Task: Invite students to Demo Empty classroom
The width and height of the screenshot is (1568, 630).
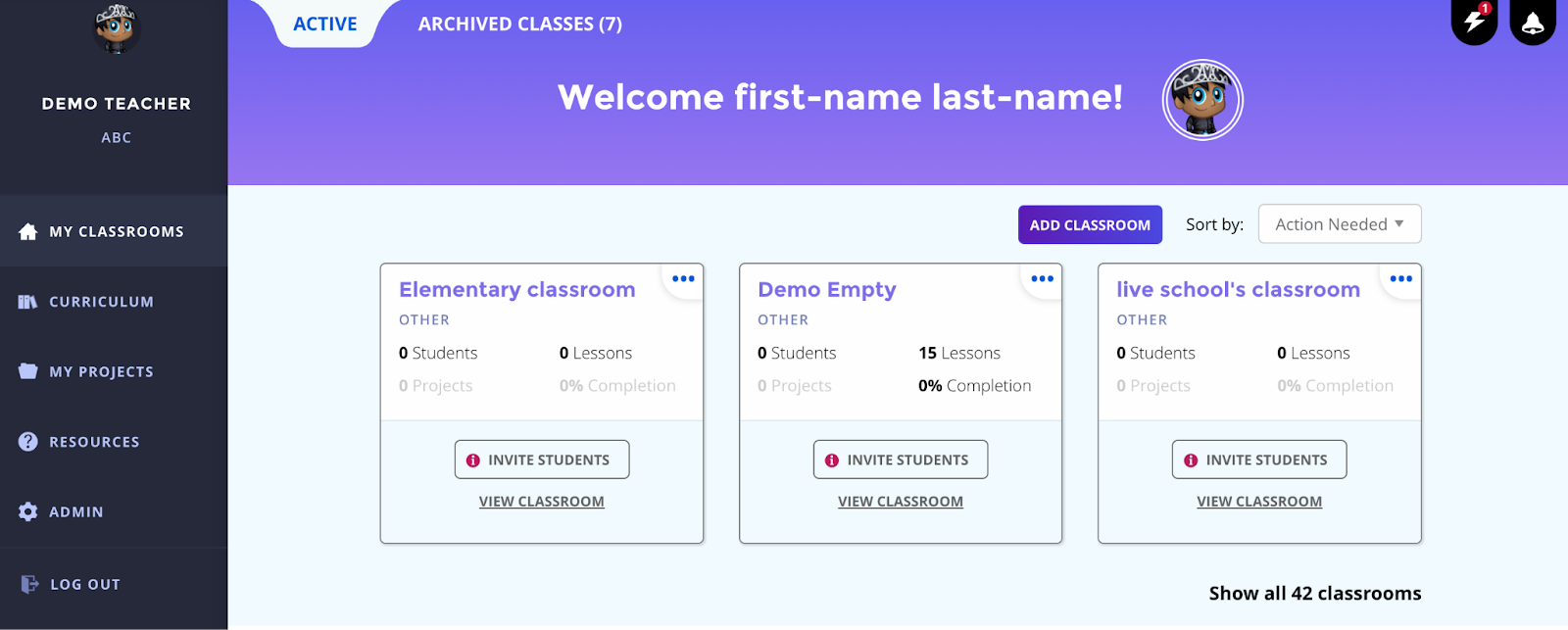Action: [901, 460]
